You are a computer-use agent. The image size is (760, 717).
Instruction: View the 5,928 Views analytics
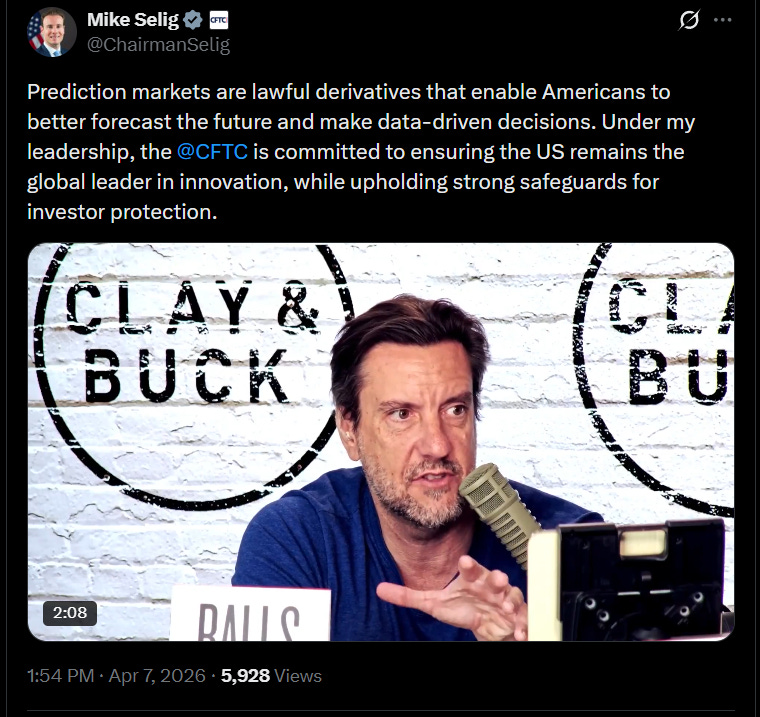(271, 676)
